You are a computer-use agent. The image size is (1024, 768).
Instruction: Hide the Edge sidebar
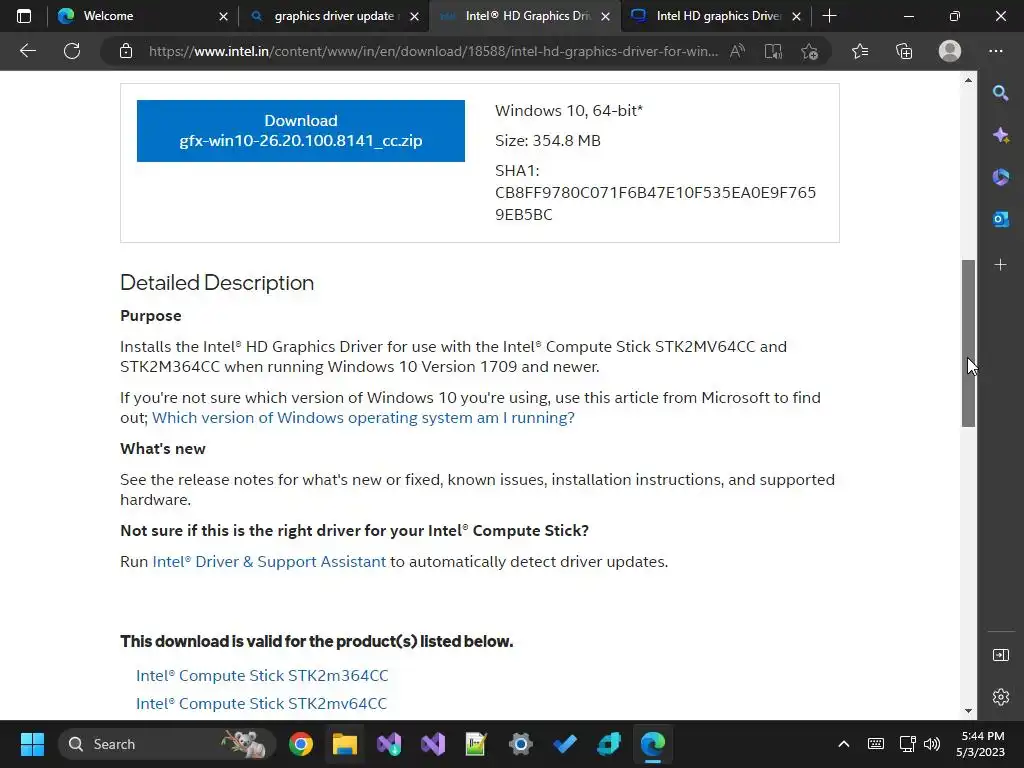pos(1000,655)
